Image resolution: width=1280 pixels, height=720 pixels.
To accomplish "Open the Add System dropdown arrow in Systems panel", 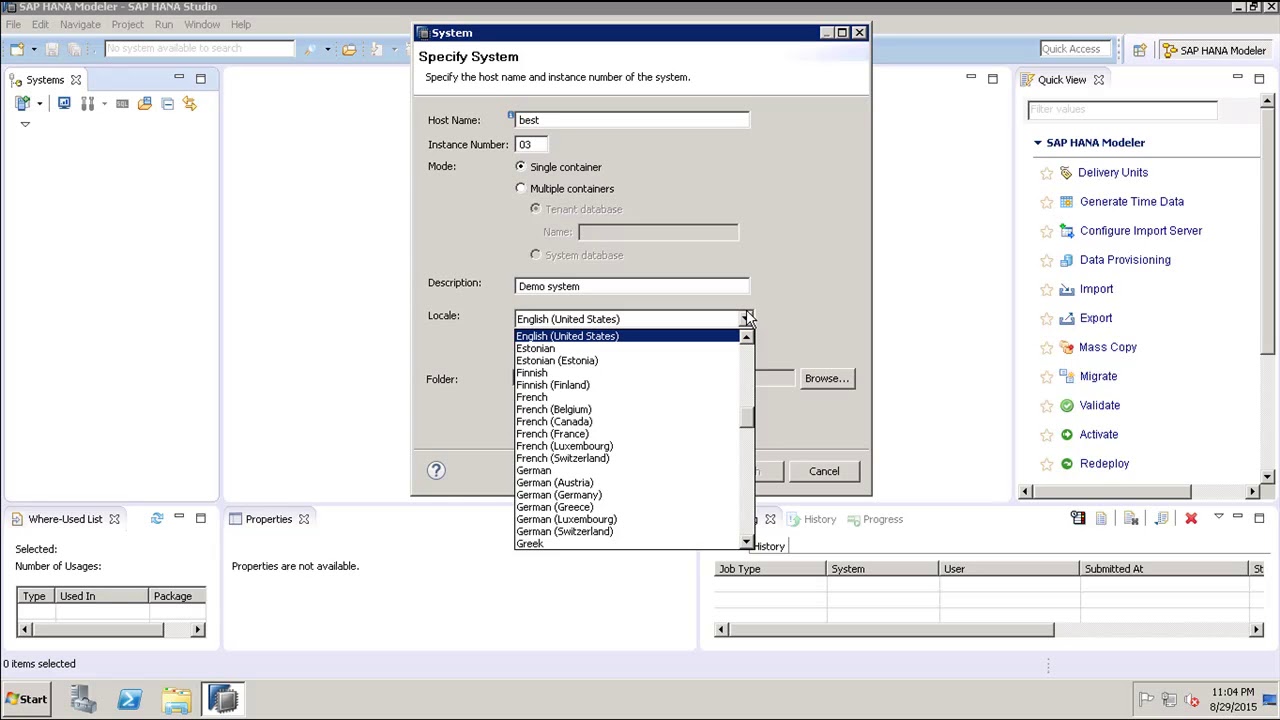I will click(39, 103).
